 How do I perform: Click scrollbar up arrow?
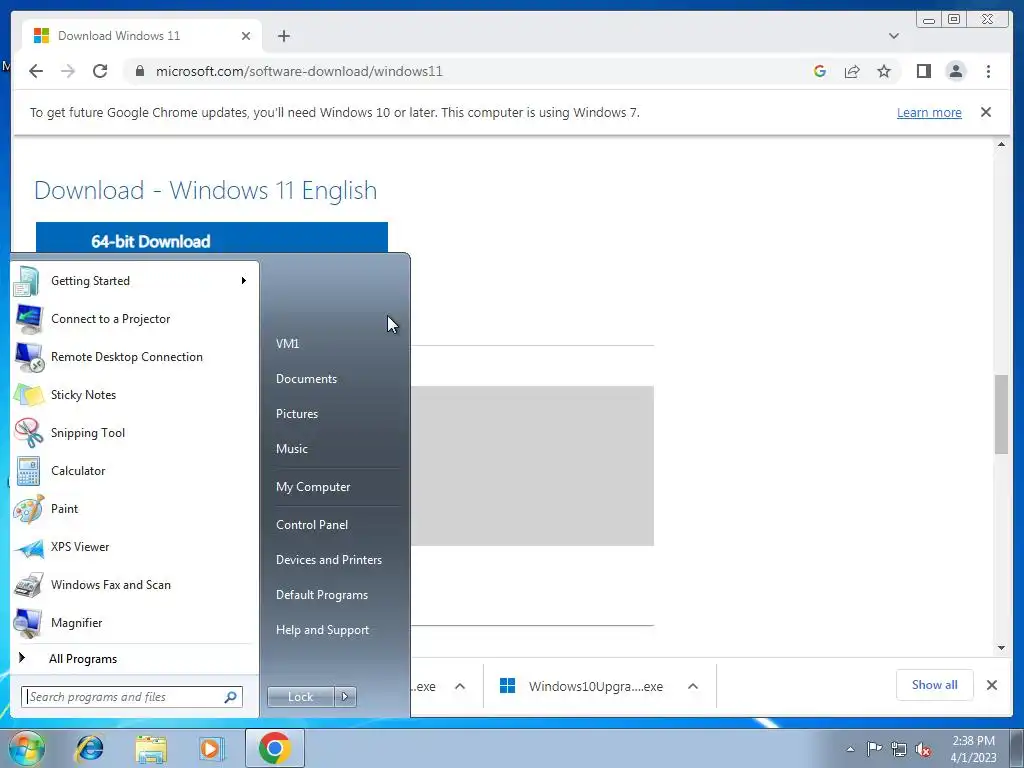pyautogui.click(x=1001, y=144)
